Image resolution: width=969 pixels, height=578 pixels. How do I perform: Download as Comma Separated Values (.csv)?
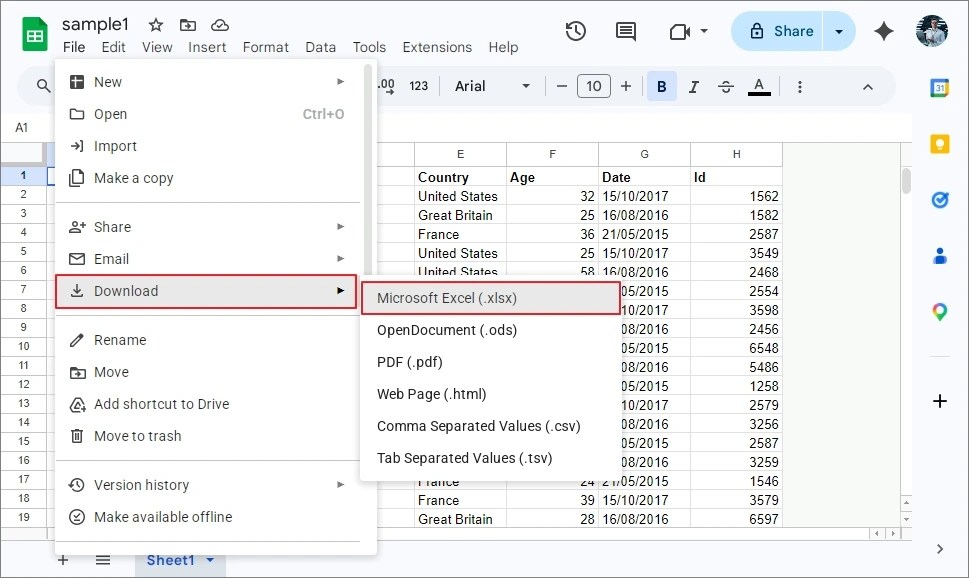[x=491, y=427]
